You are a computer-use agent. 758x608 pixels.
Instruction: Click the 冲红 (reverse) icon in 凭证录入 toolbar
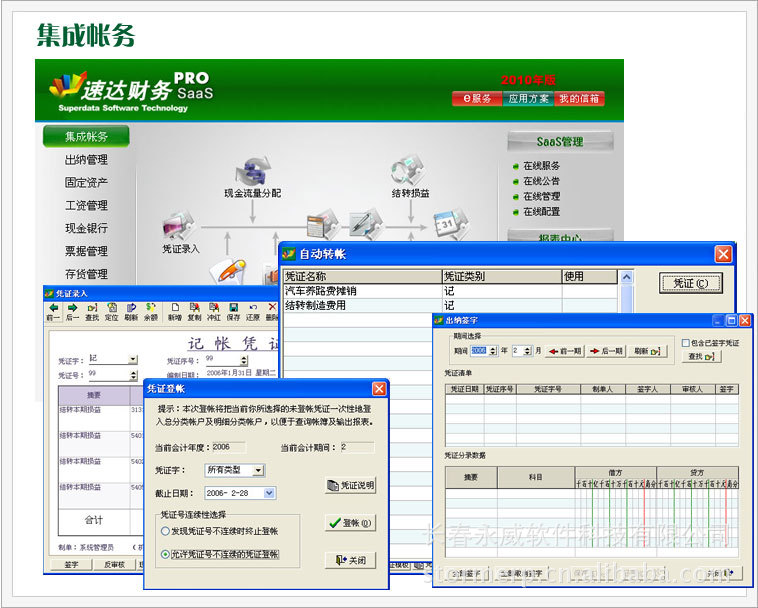214,312
